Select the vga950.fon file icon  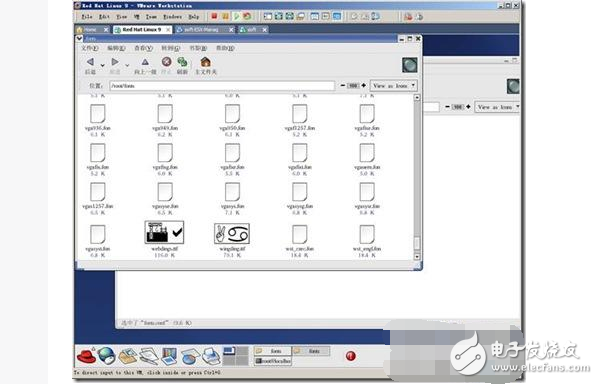[x=232, y=114]
